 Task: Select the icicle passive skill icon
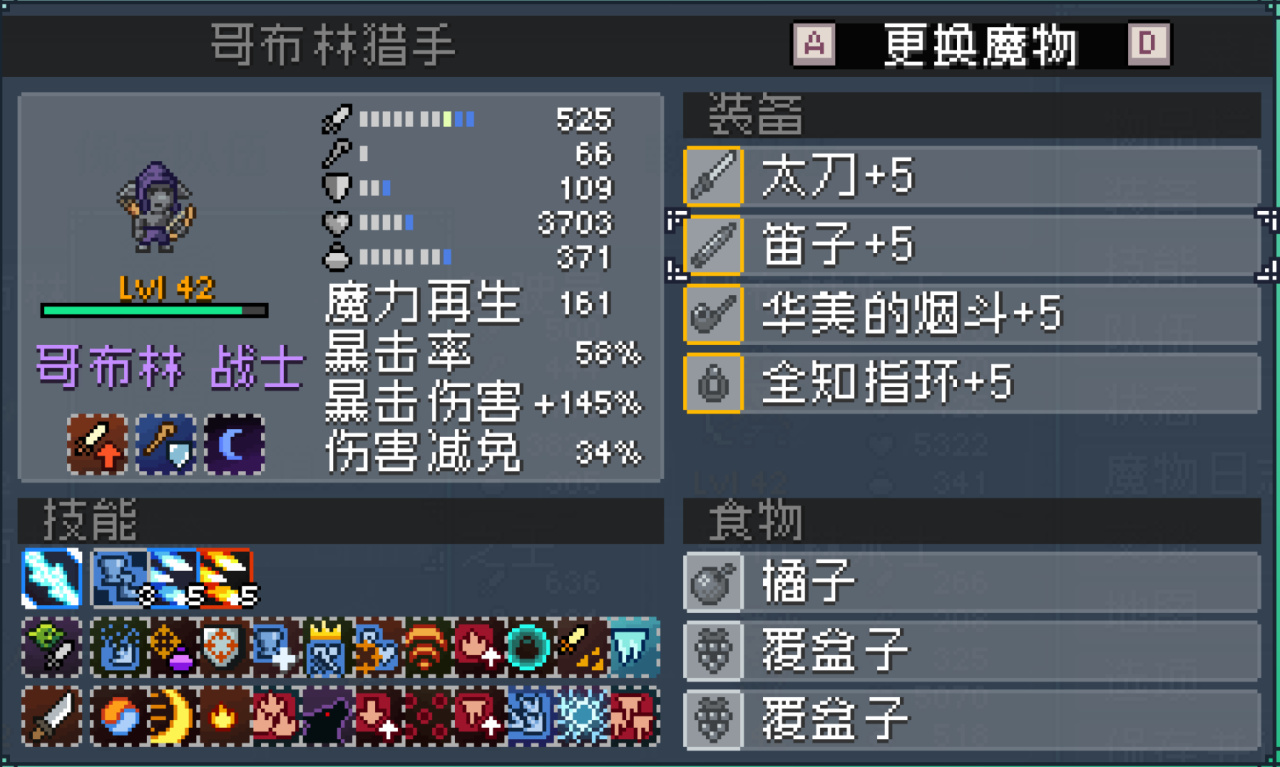[635, 647]
